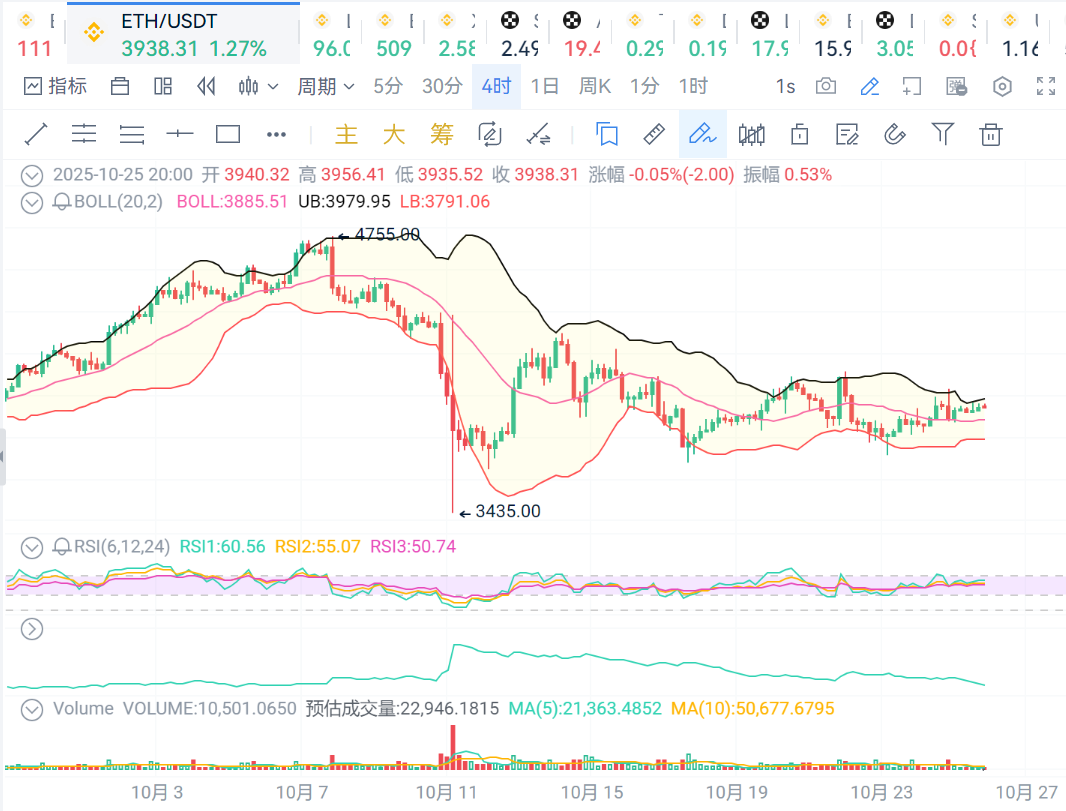Viewport: 1066px width, 811px height.
Task: Open the 指标 indicators button
Action: (56, 87)
